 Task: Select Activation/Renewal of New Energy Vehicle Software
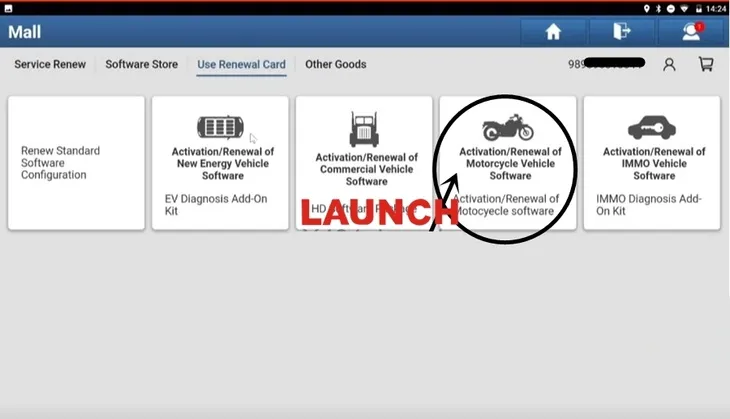(x=220, y=163)
